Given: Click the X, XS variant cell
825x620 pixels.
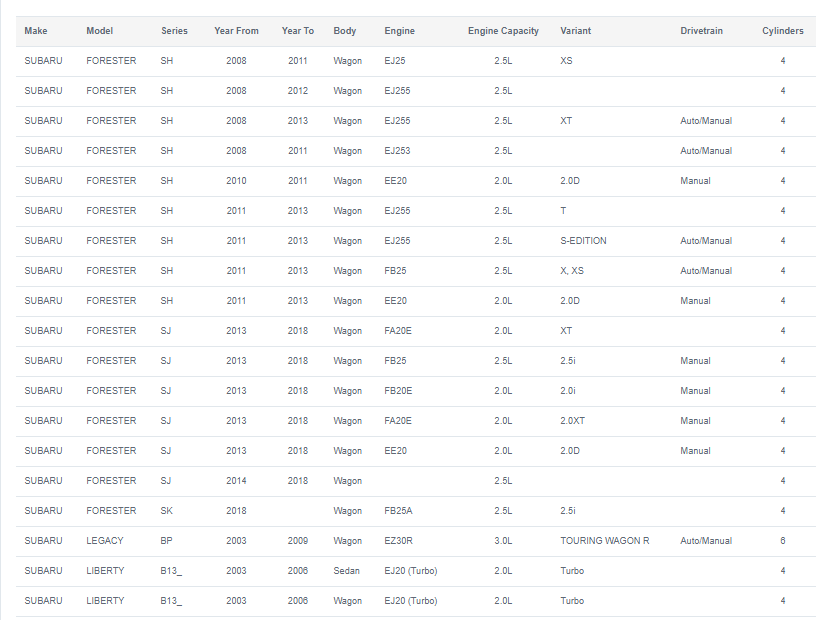Looking at the screenshot, I should (x=572, y=271).
